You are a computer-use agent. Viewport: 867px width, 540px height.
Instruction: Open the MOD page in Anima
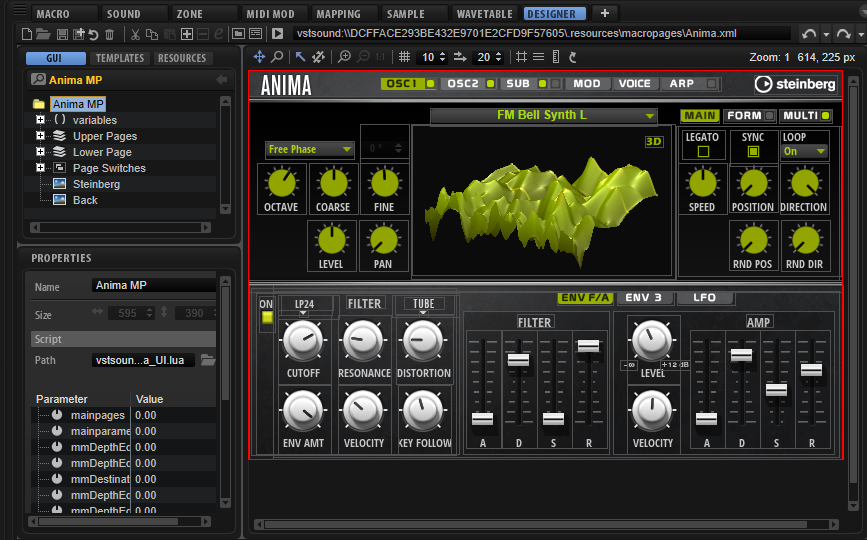(x=587, y=83)
